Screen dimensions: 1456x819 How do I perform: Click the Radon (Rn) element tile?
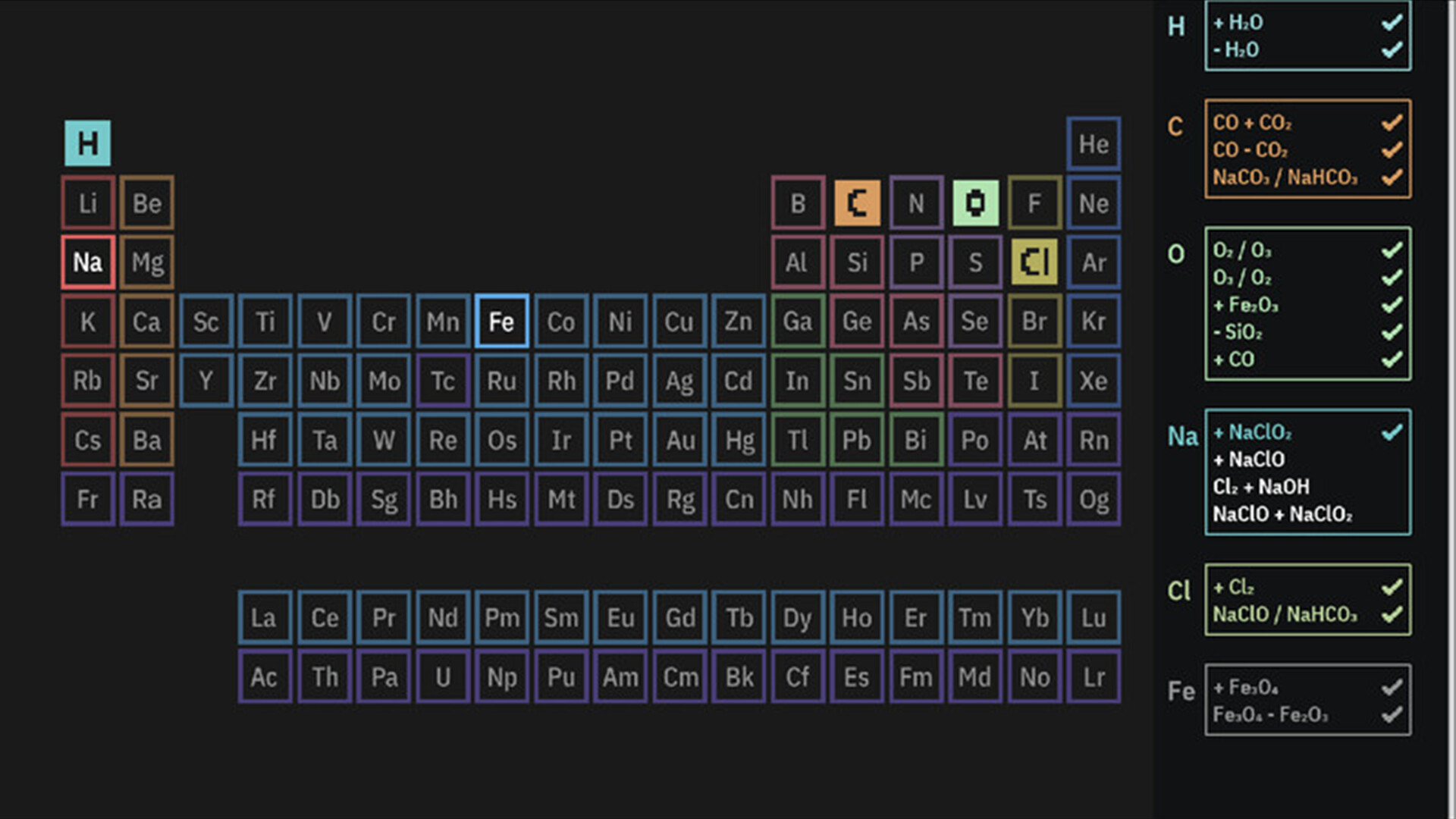click(x=1093, y=440)
